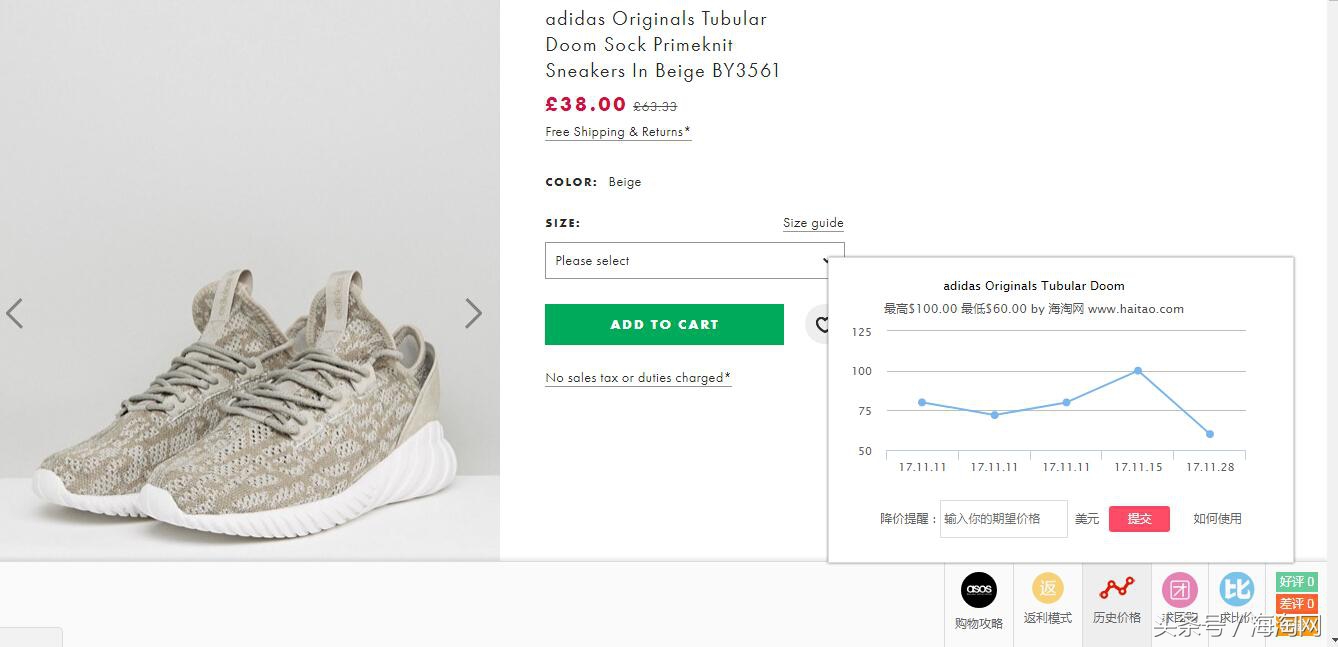Screen dimensions: 1338x647
Task: Open the Free Shipping & Returns link
Action: [617, 132]
